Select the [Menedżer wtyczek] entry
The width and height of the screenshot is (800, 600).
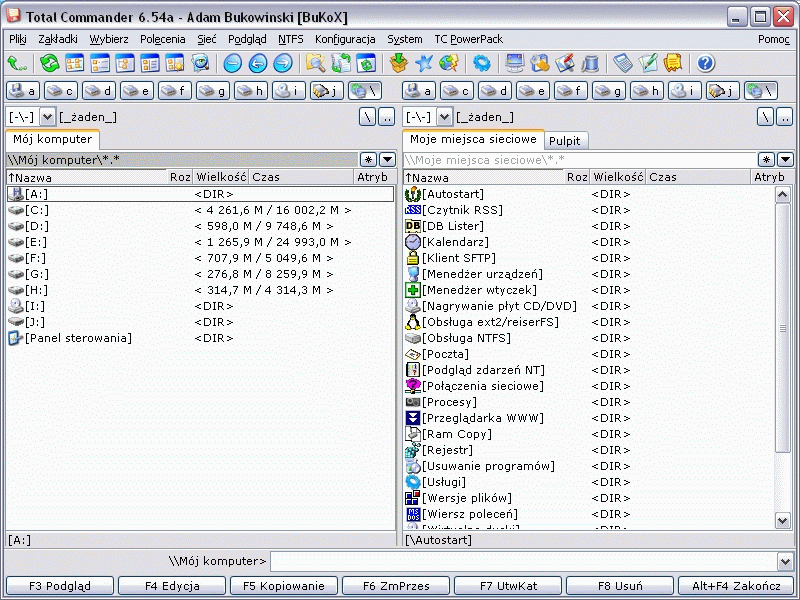click(589, 290)
